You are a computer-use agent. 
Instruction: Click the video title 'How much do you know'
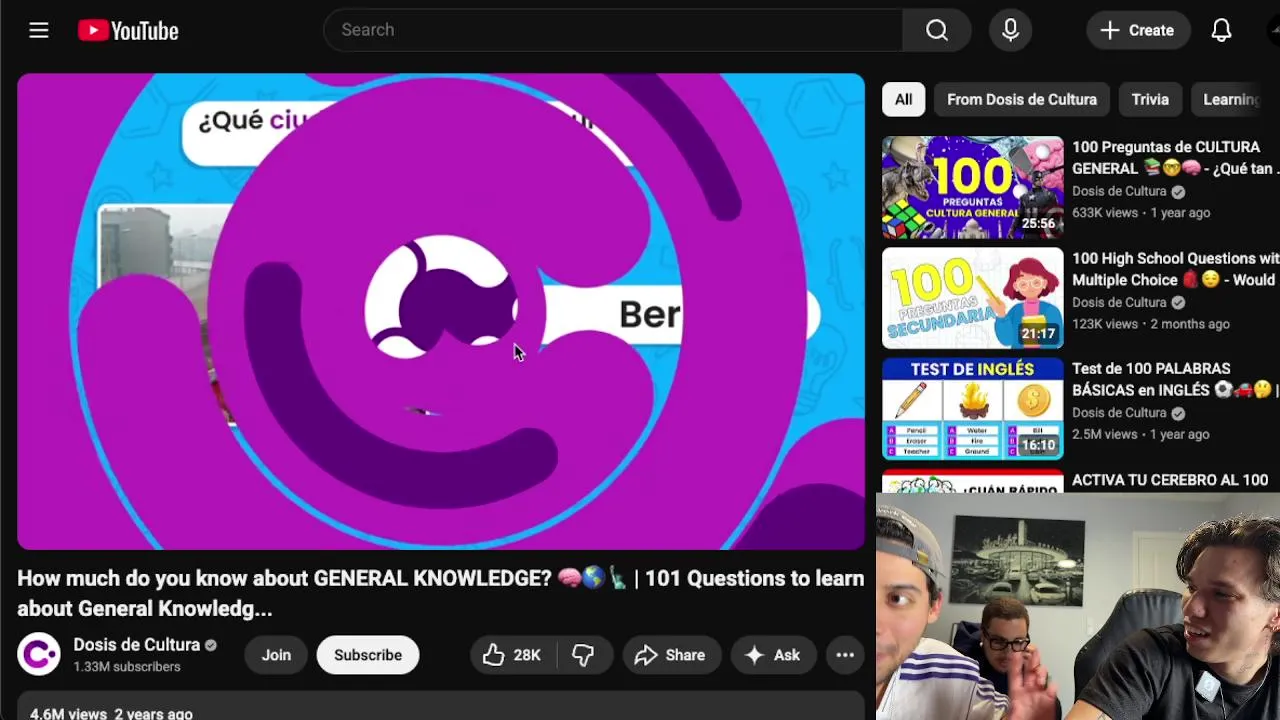[x=440, y=593]
